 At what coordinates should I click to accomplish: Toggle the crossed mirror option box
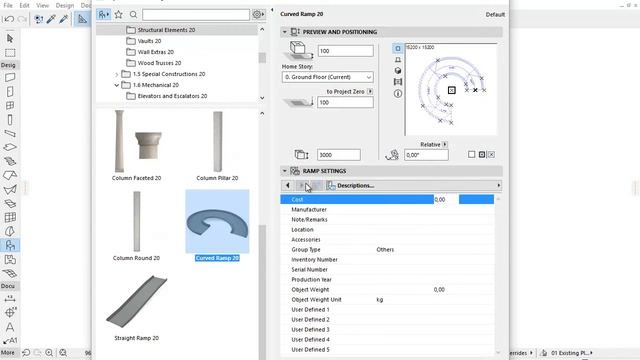pos(491,155)
